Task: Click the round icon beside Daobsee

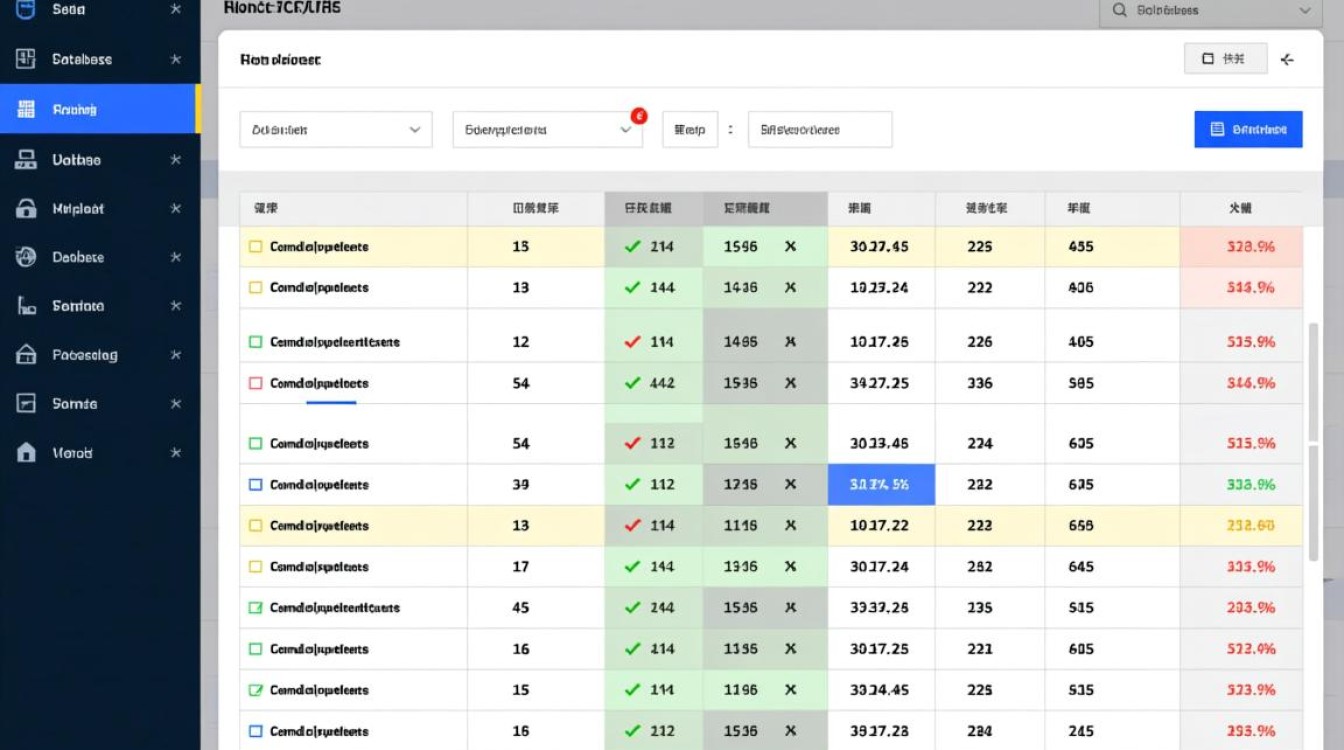Action: click(26, 257)
